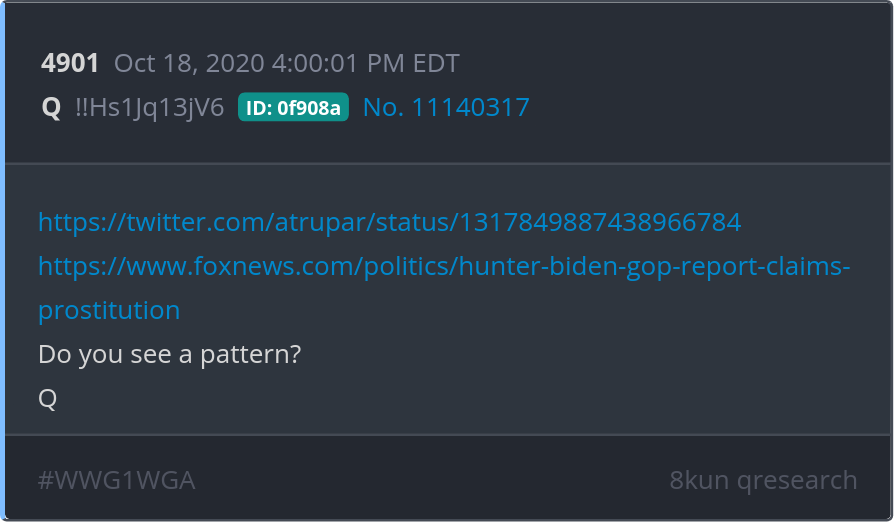
Task: Open the atrupar Twitter status link
Action: tap(389, 222)
